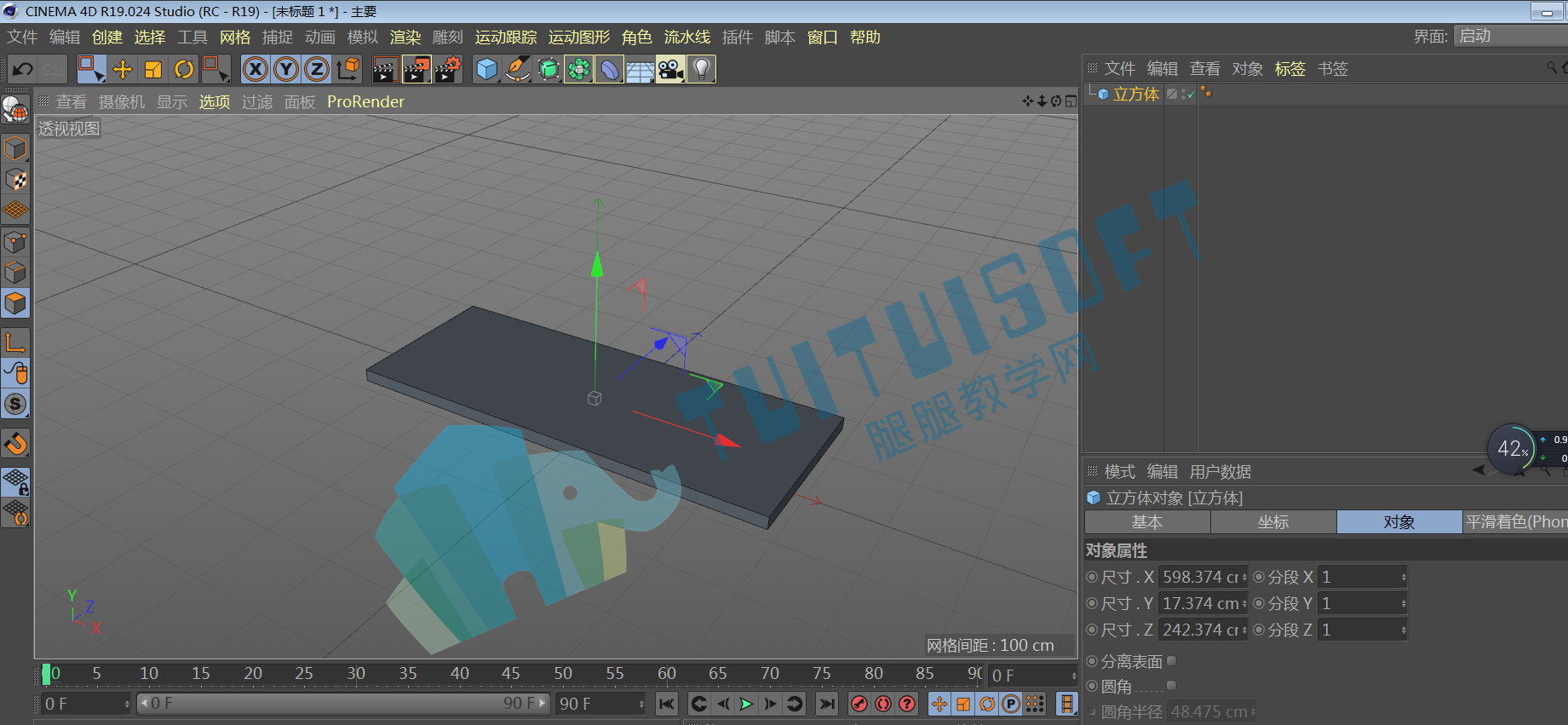Click the green current-frame marker on the timeline
The height and width of the screenshot is (725, 1568).
[x=46, y=674]
